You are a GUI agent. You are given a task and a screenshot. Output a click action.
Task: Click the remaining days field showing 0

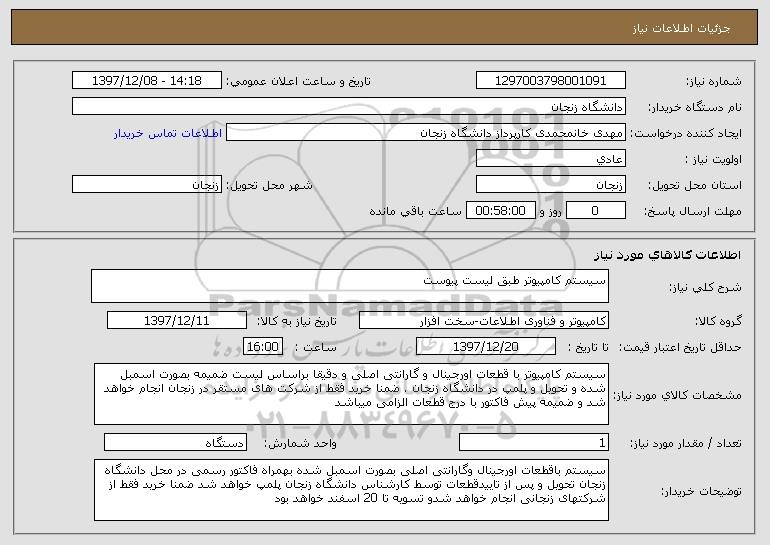[596, 210]
